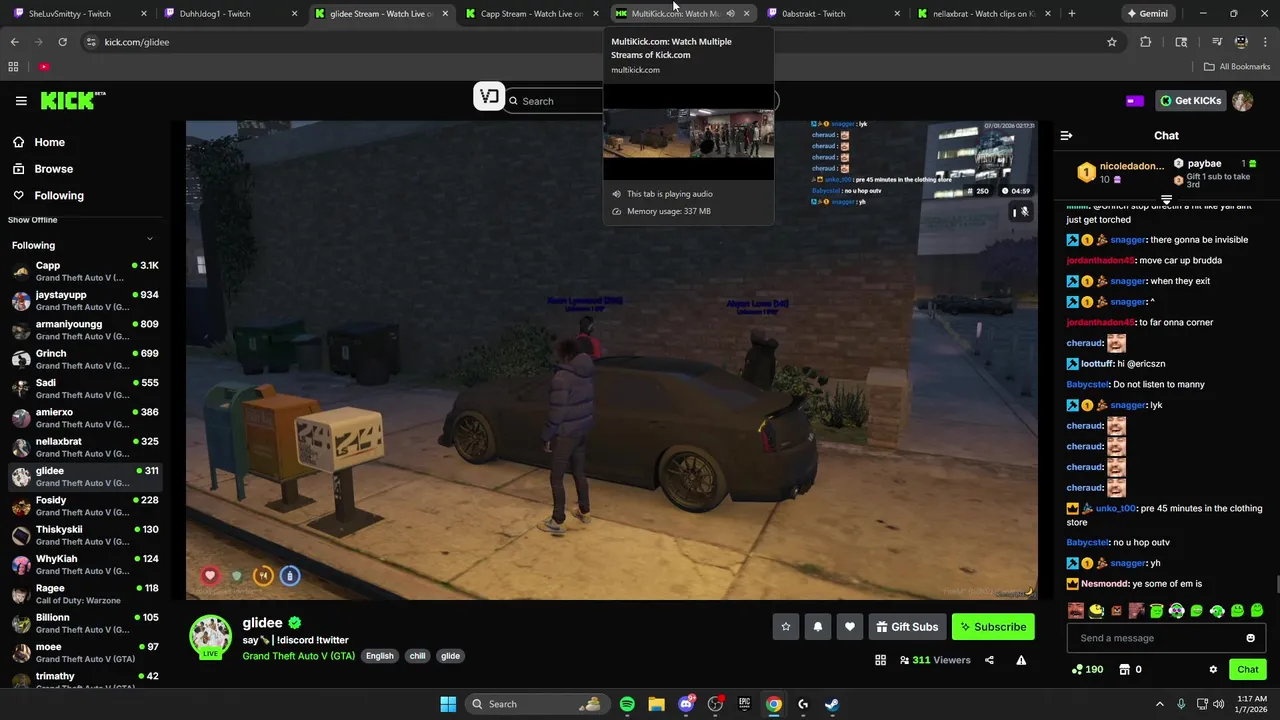Click the chill tag

tap(417, 656)
